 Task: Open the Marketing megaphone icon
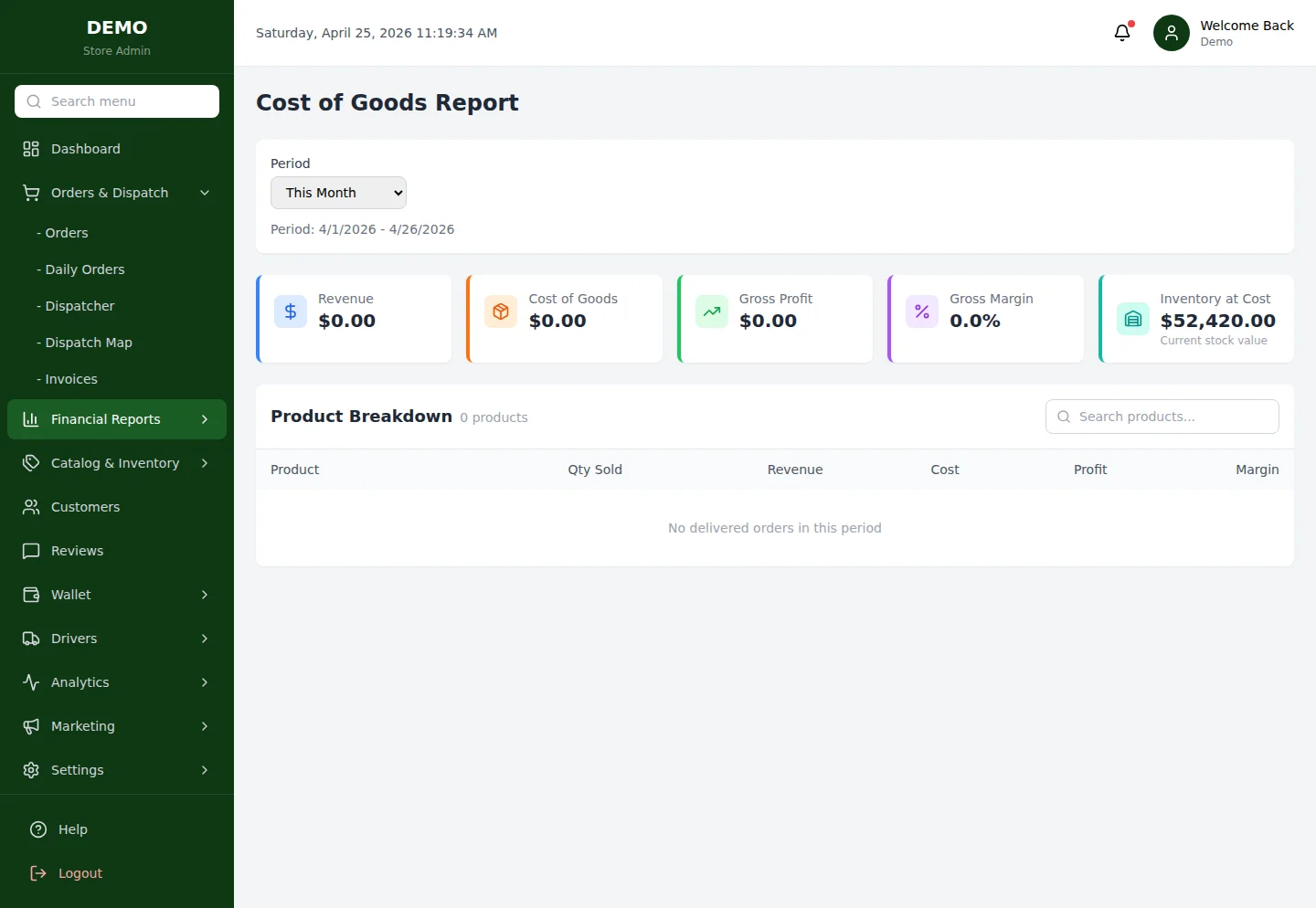[x=31, y=726]
